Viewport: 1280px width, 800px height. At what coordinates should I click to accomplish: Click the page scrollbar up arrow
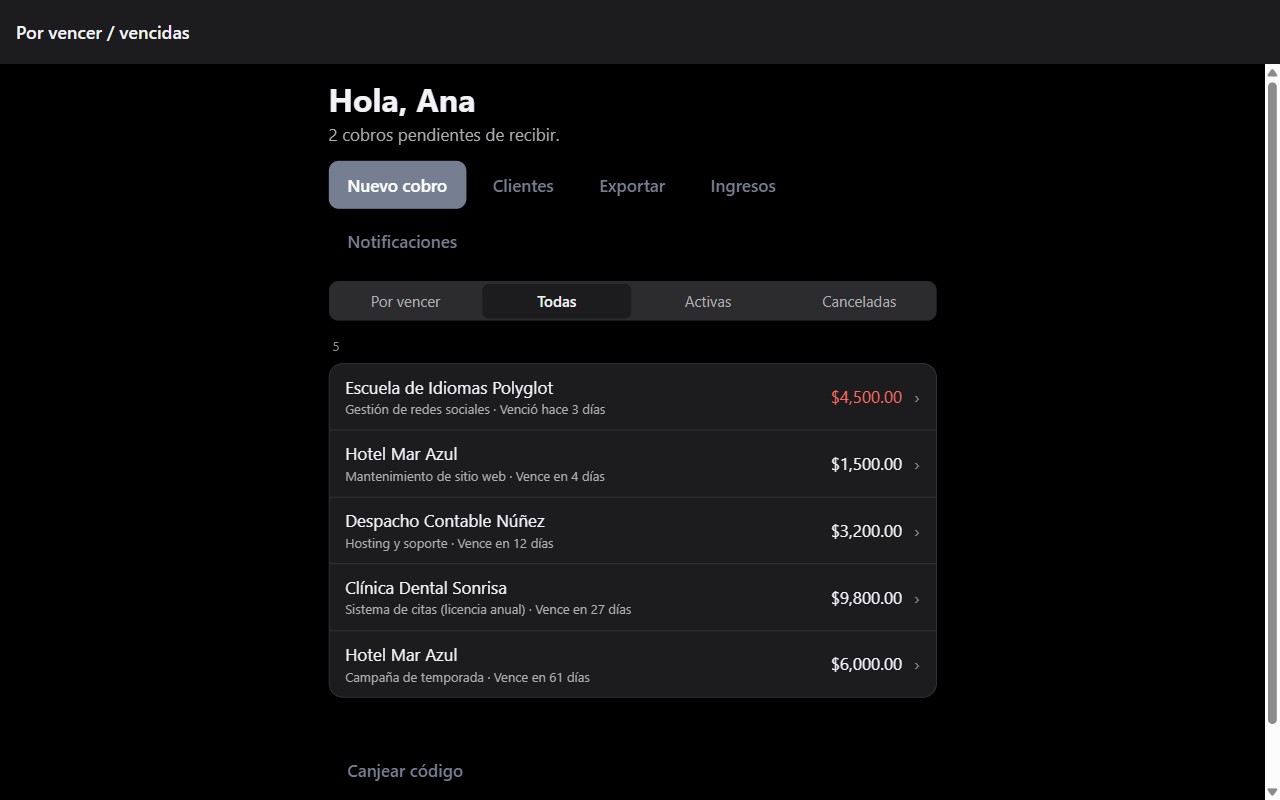click(1272, 72)
